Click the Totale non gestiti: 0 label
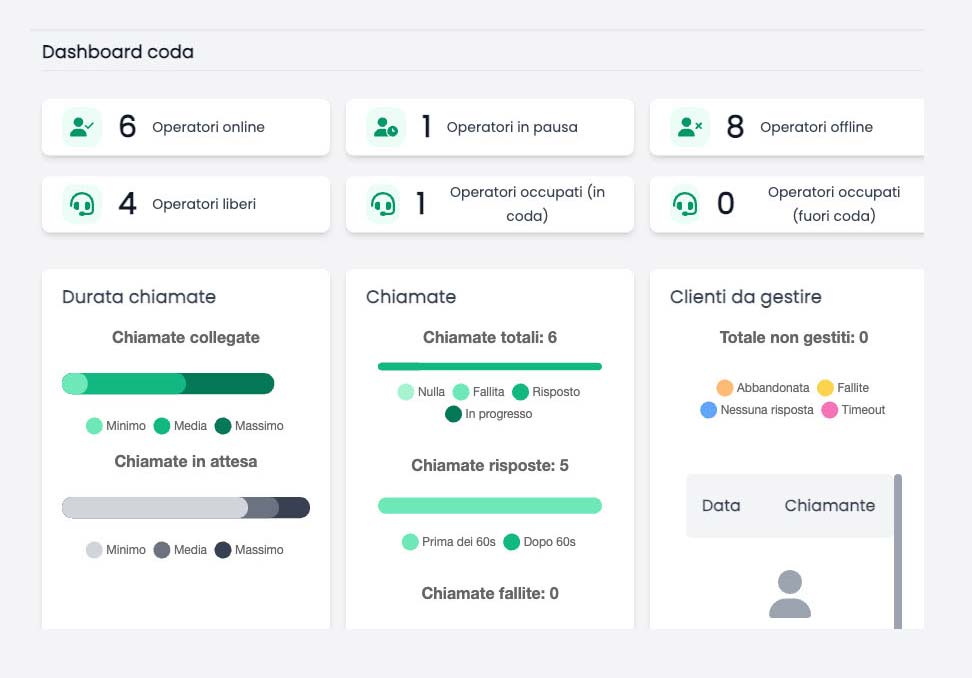This screenshot has height=678, width=972. 793,337
